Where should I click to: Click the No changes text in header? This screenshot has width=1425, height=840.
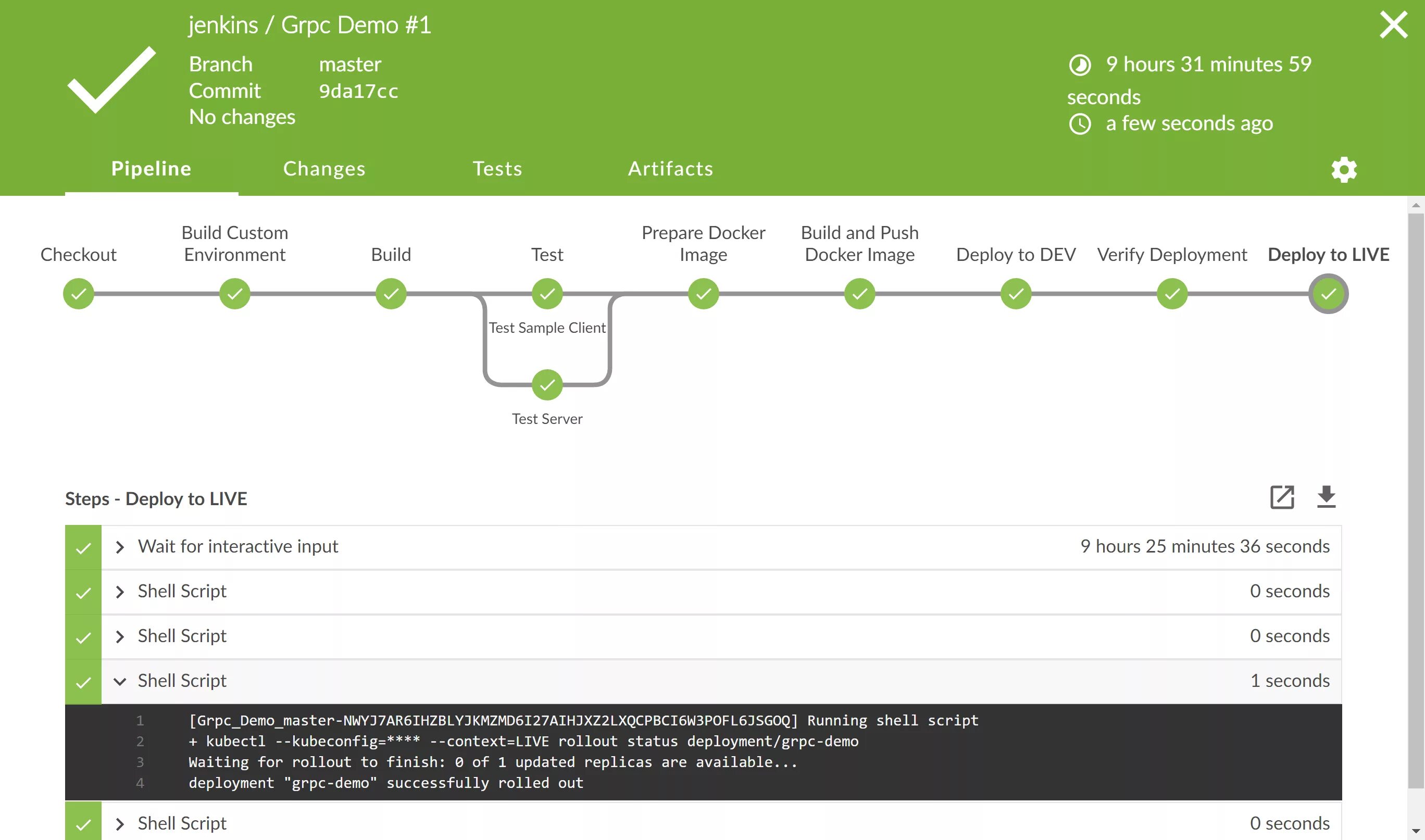pyautogui.click(x=242, y=117)
